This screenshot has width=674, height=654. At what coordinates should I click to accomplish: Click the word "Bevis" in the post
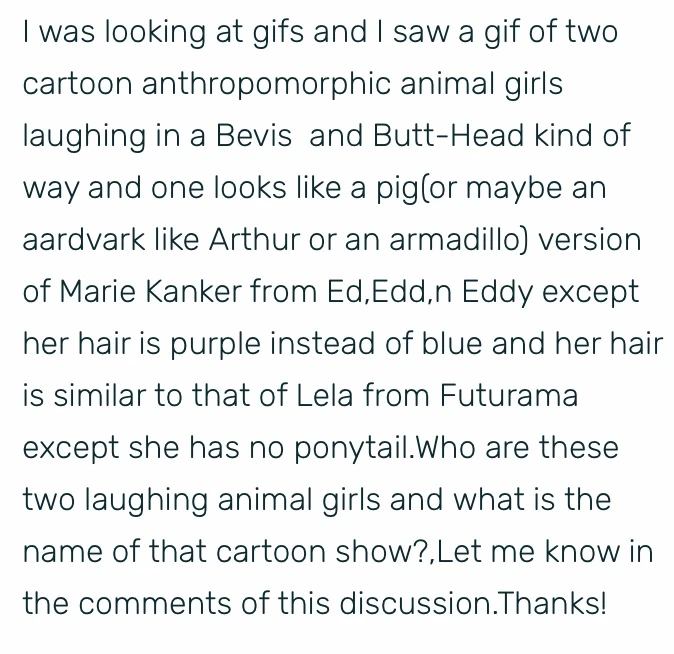pyautogui.click(x=255, y=136)
